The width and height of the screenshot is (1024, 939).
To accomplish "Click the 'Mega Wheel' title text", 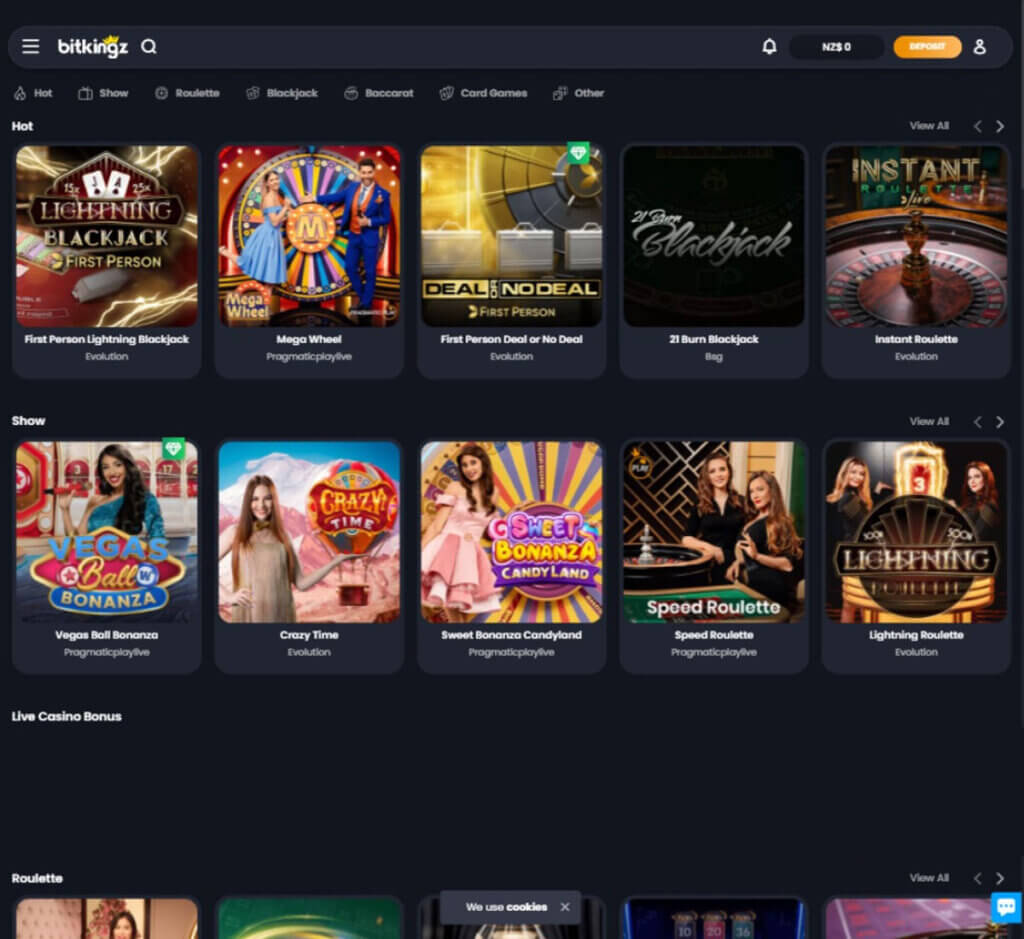I will click(309, 340).
